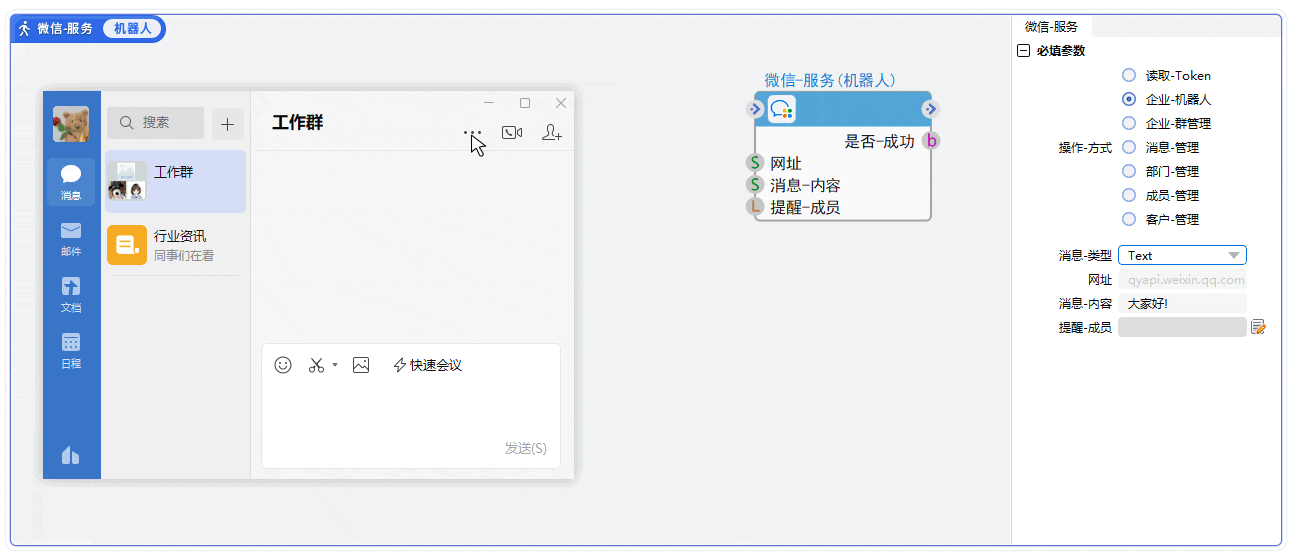Open 日程 calendar in the sidebar

[x=71, y=350]
